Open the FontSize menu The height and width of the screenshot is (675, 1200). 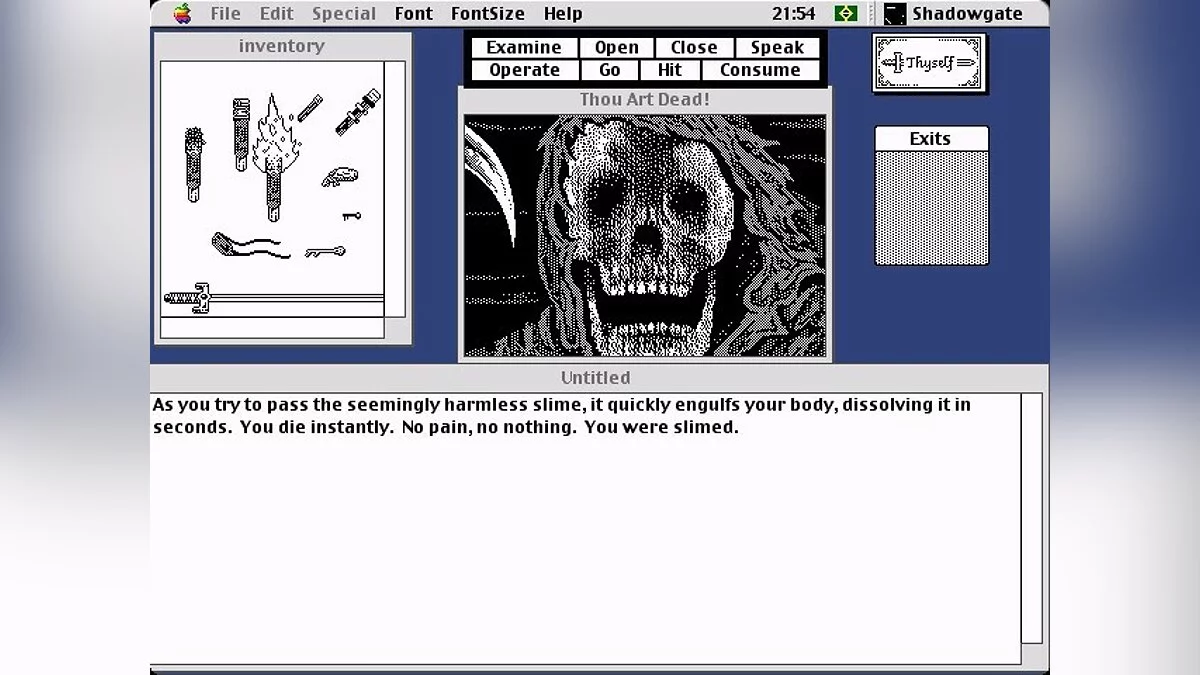point(488,13)
